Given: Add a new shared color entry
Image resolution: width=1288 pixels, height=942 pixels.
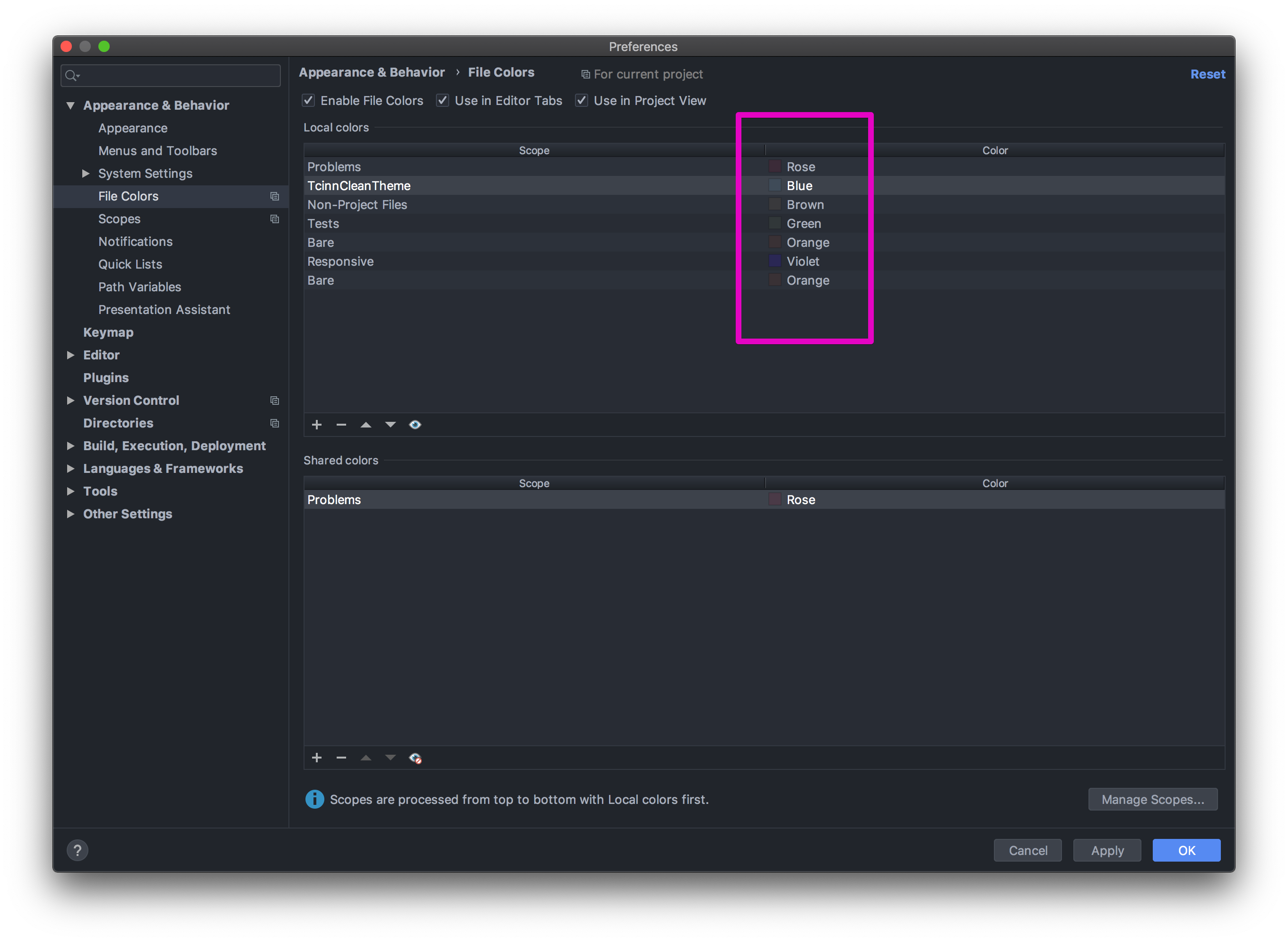Looking at the screenshot, I should pyautogui.click(x=317, y=757).
